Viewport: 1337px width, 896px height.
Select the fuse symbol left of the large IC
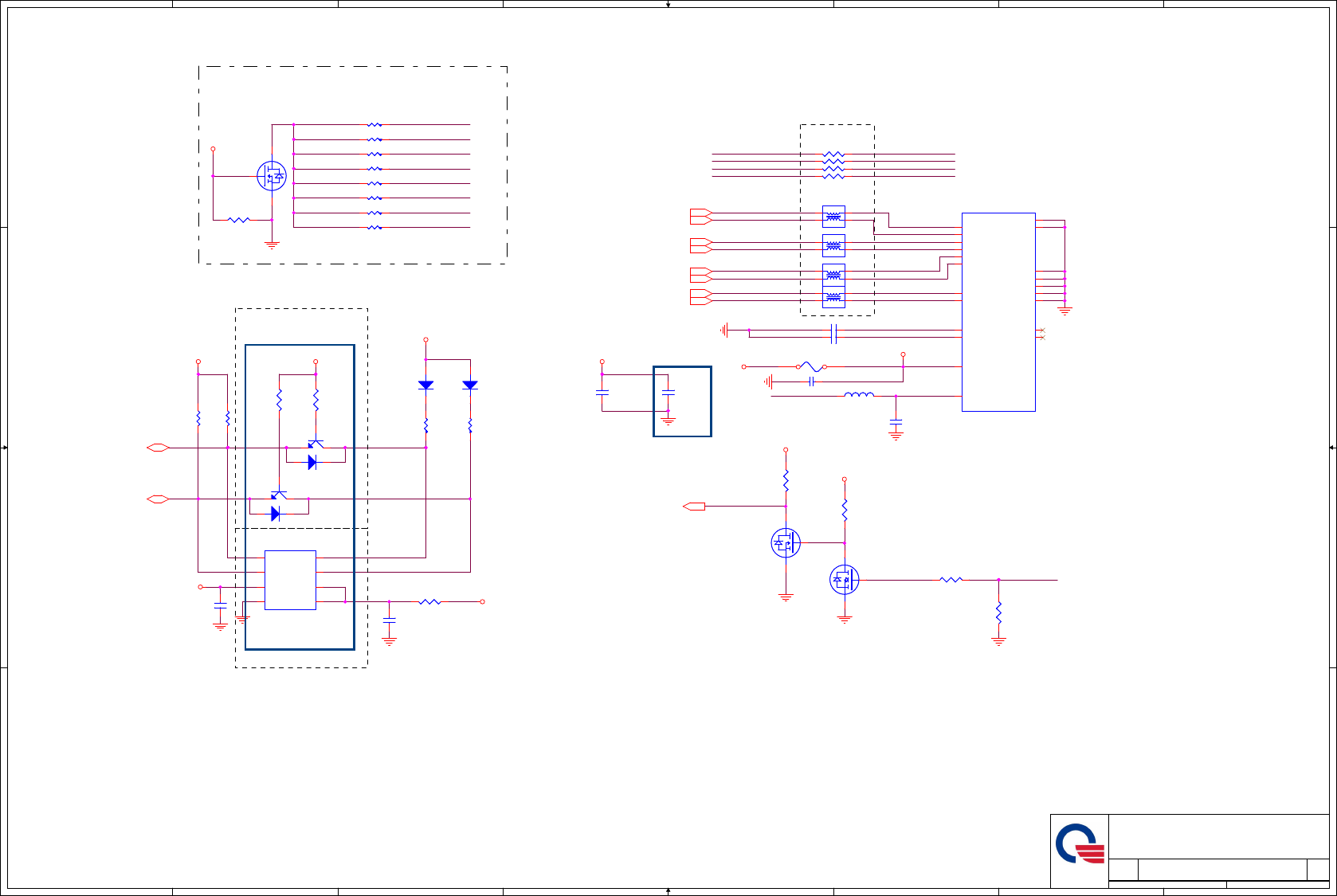[811, 366]
